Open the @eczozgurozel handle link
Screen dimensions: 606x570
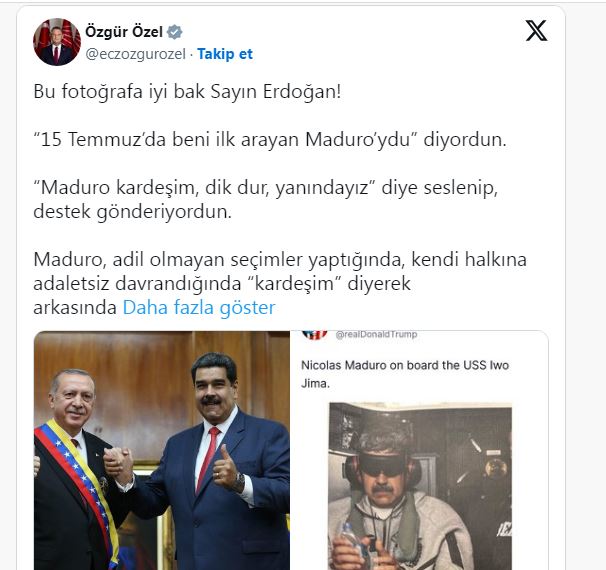click(x=135, y=54)
